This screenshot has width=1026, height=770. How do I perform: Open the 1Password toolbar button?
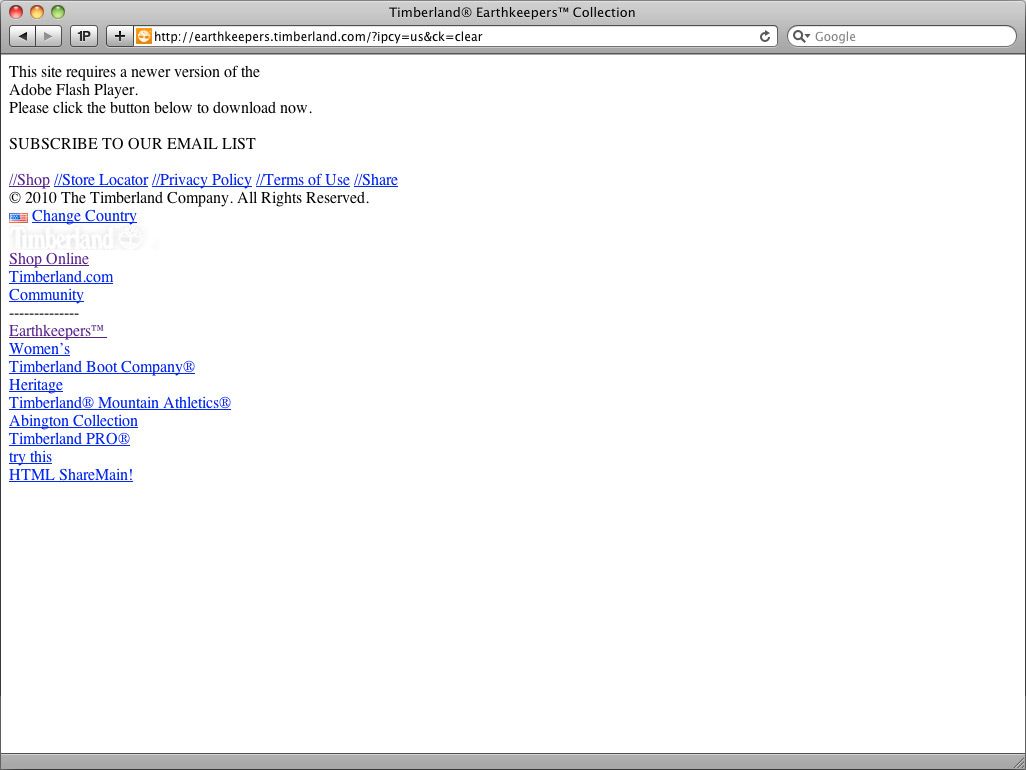[84, 36]
